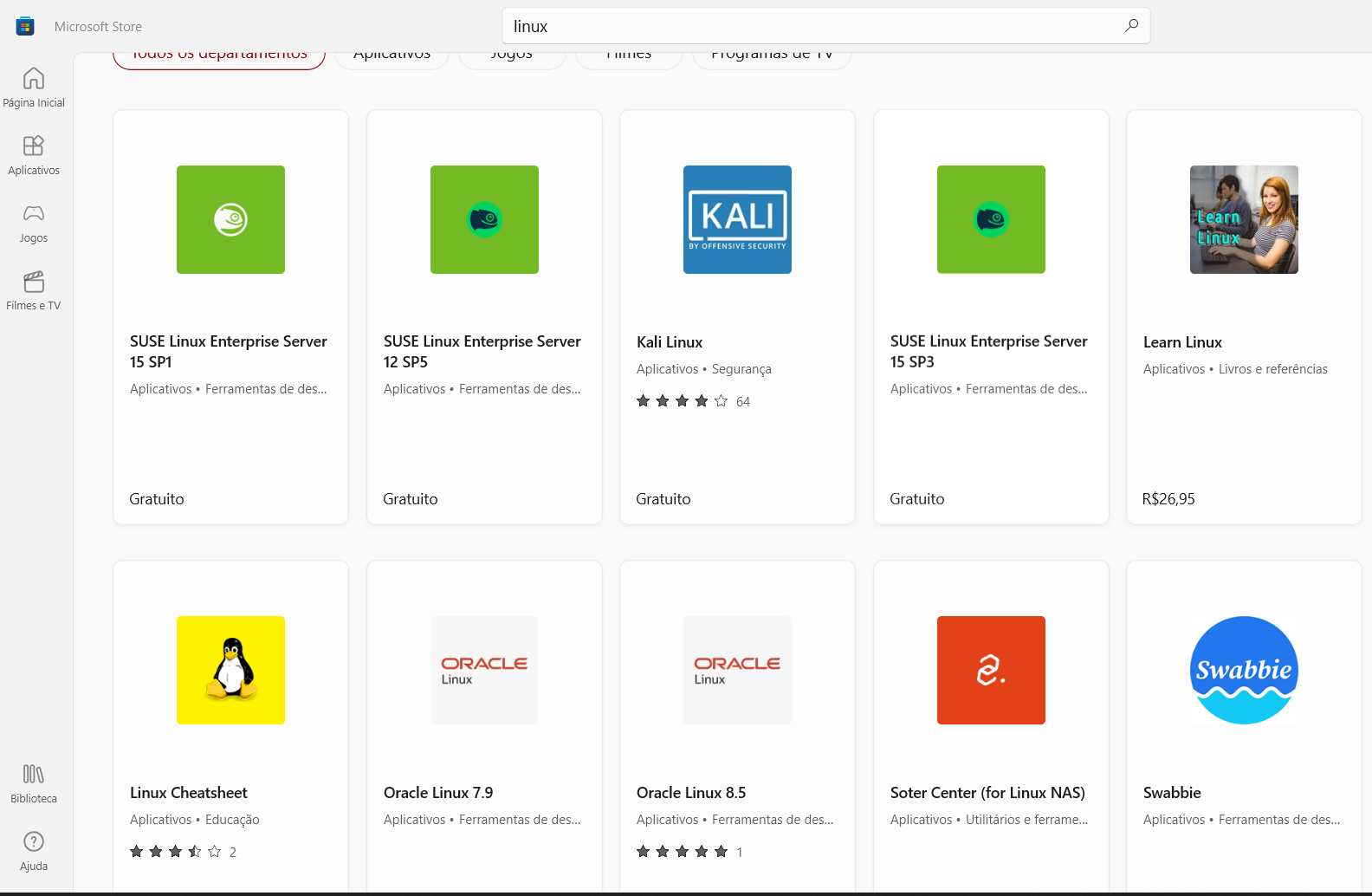Click Aplicativos • Livros e referências text
The height and width of the screenshot is (896, 1372).
pyautogui.click(x=1235, y=369)
